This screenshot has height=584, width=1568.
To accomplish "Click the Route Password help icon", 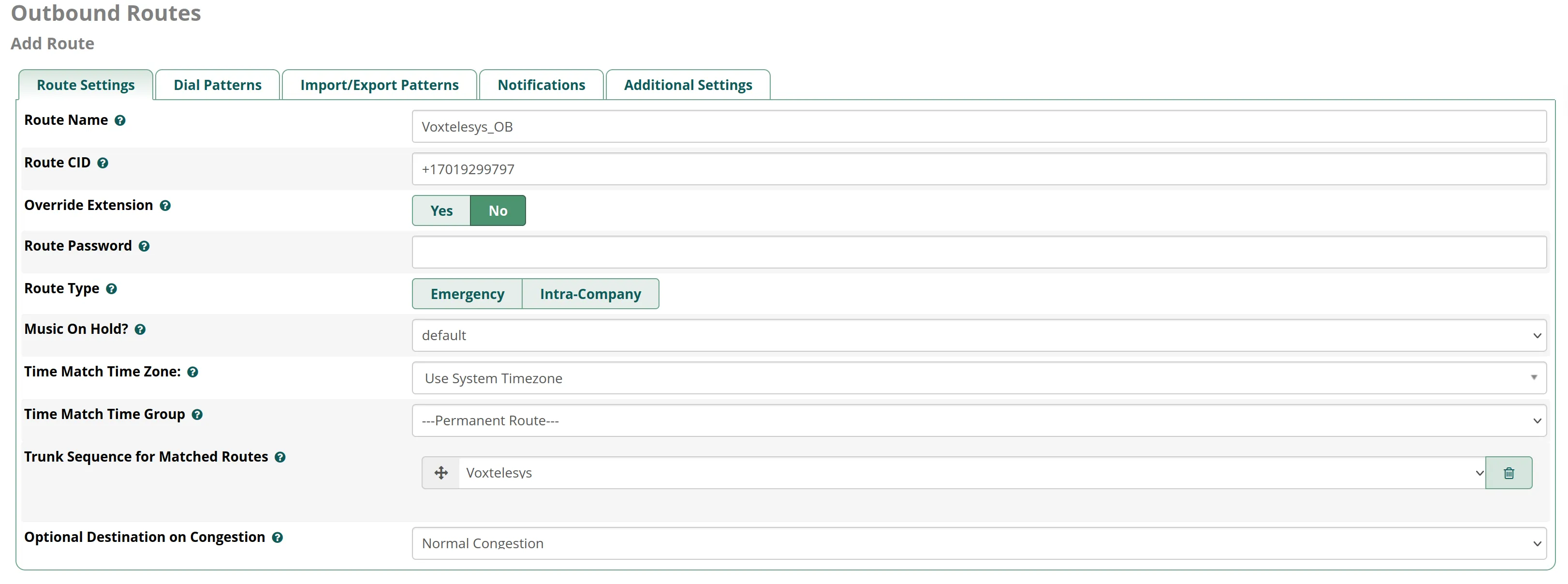I will coord(144,246).
